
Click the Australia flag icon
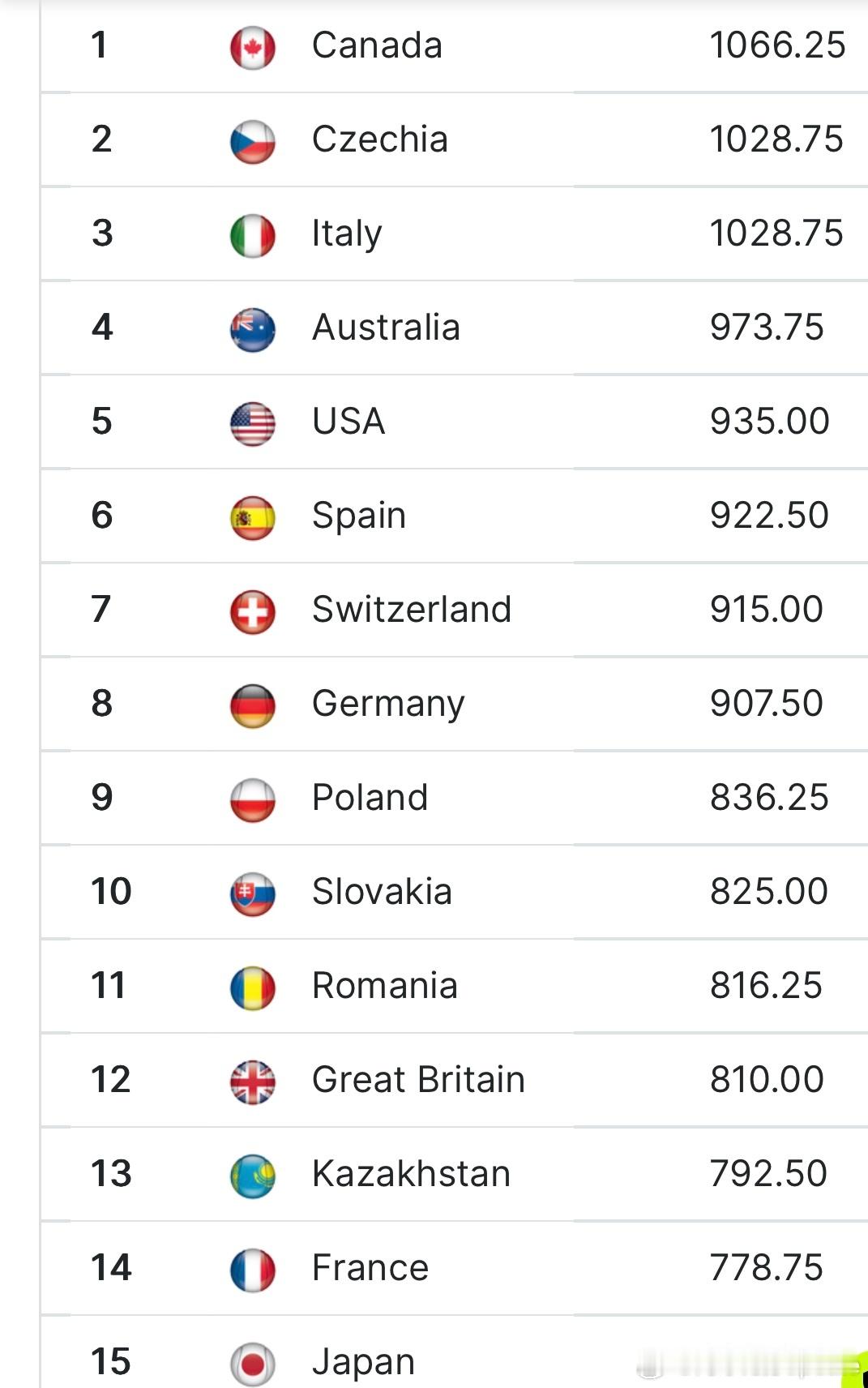253,329
